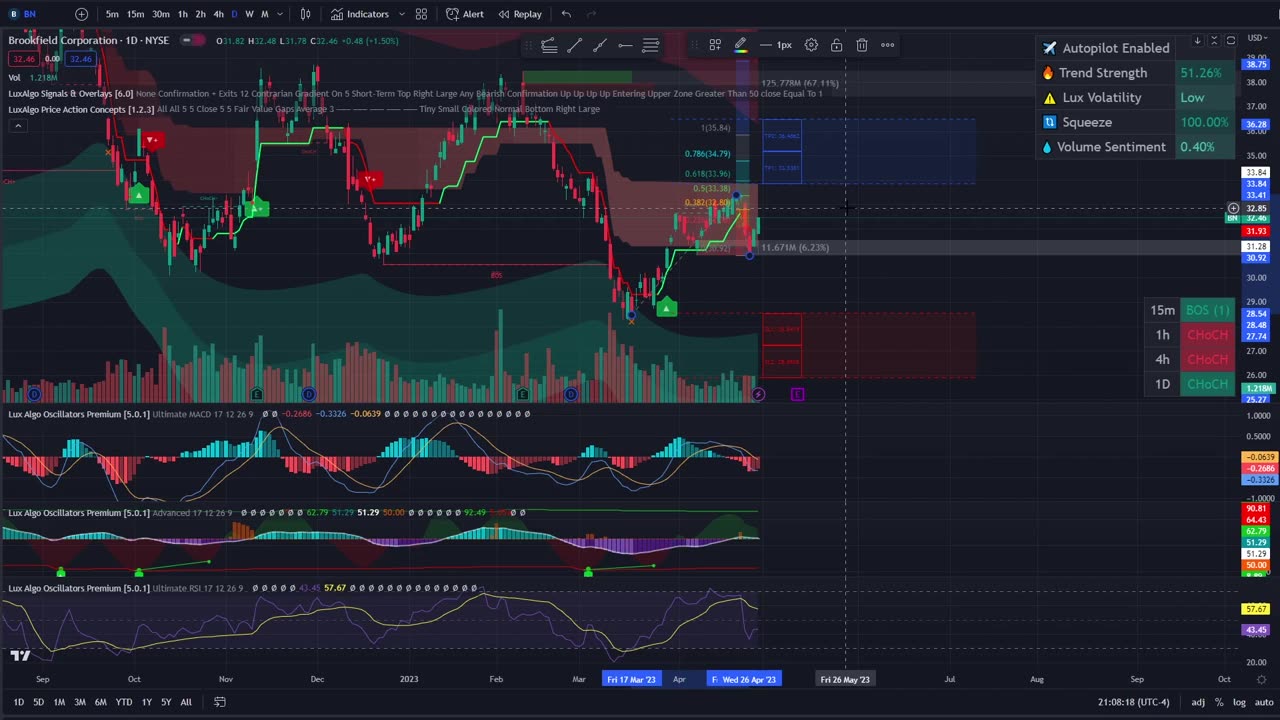Open chart settings gear beside time axis
Screen dimensions: 1280x720
click(x=1262, y=679)
